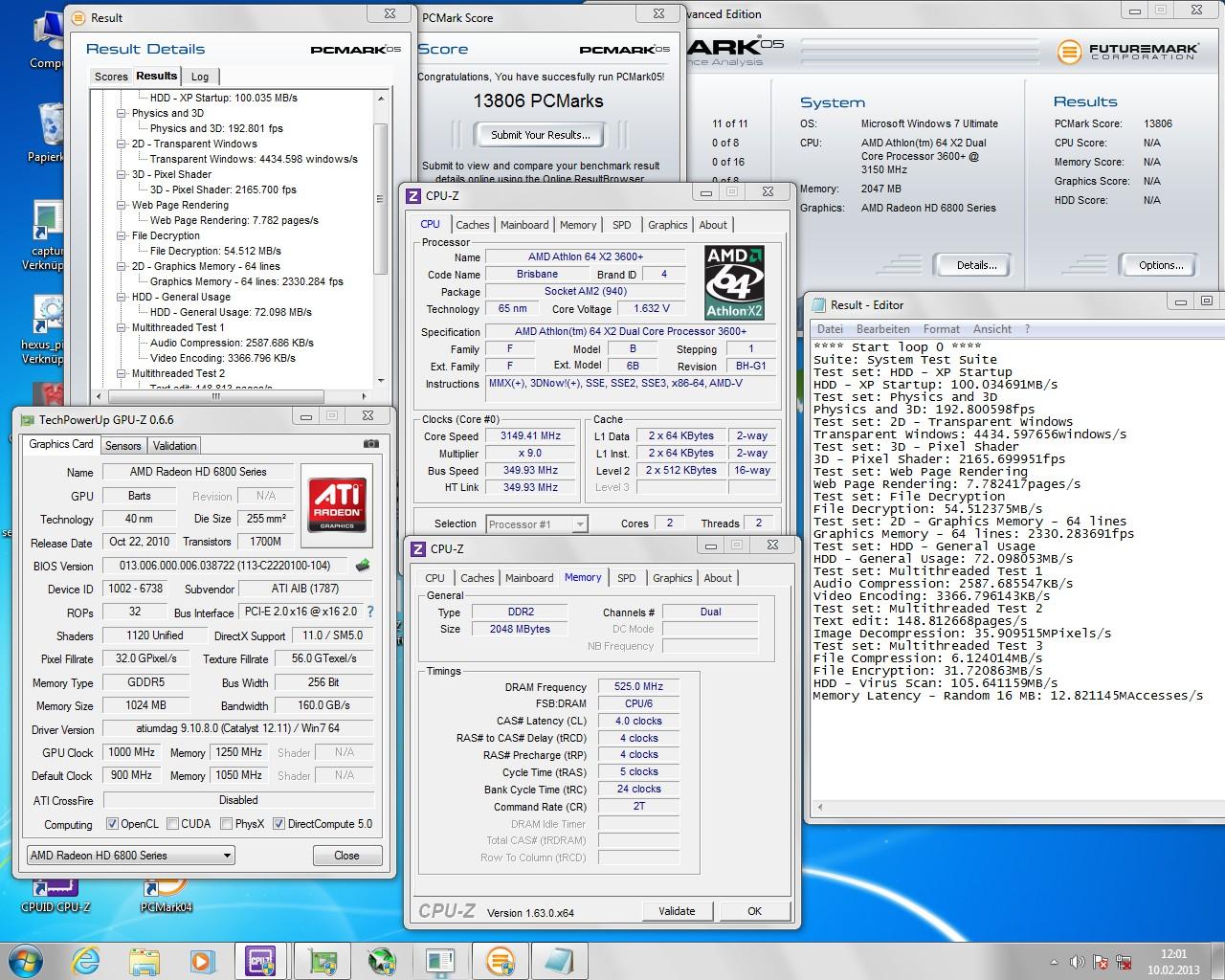The height and width of the screenshot is (980, 1225).
Task: Open the Mainboard tab in the upper CPU-Z window
Action: [x=524, y=225]
